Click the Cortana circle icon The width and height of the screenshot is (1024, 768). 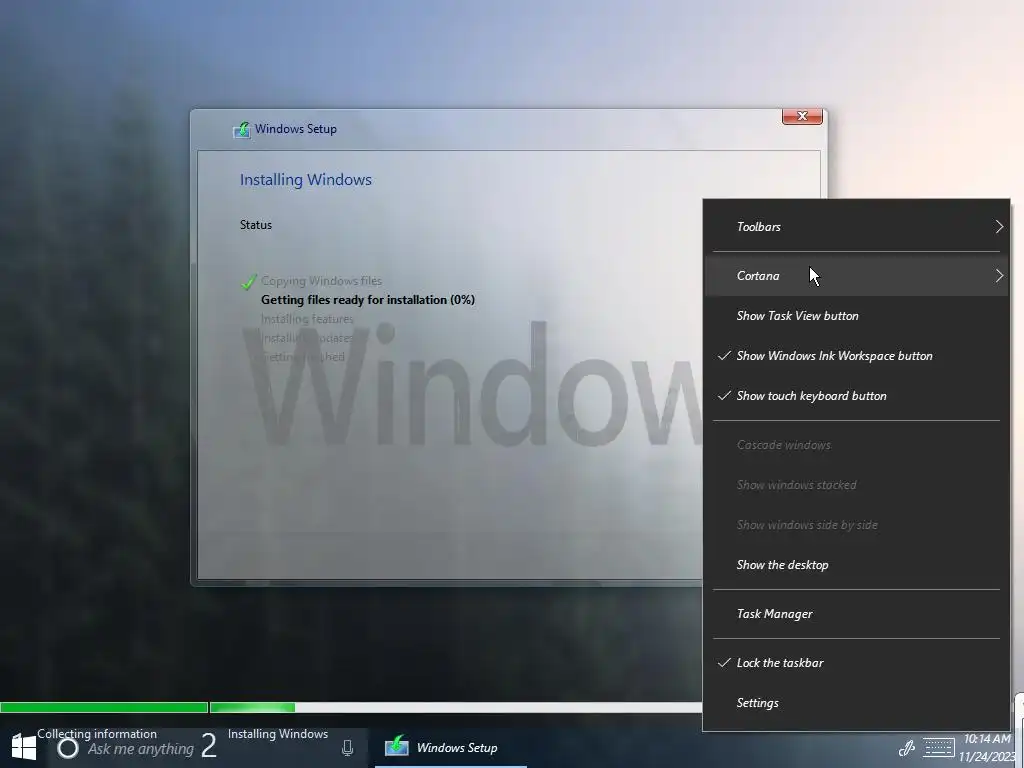(x=67, y=748)
